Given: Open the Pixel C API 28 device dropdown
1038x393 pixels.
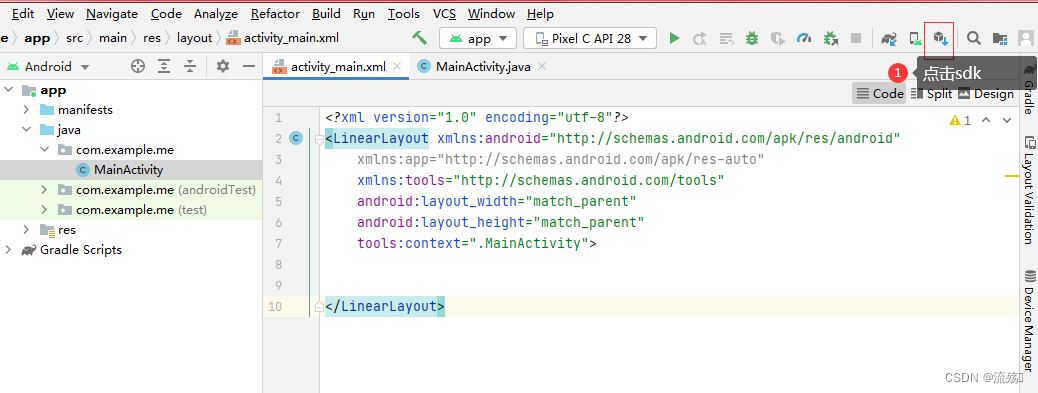Looking at the screenshot, I should click(590, 38).
